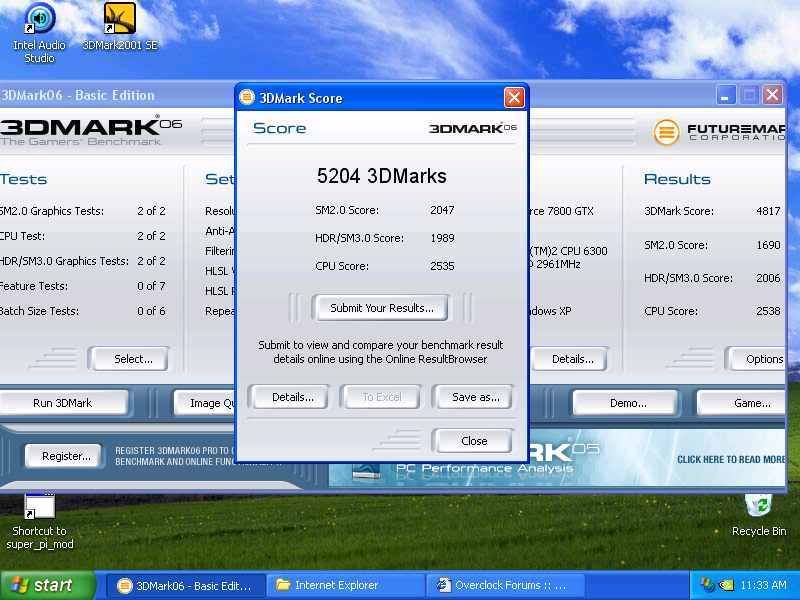Open Details in the Score dialog
800x600 pixels.
292,397
